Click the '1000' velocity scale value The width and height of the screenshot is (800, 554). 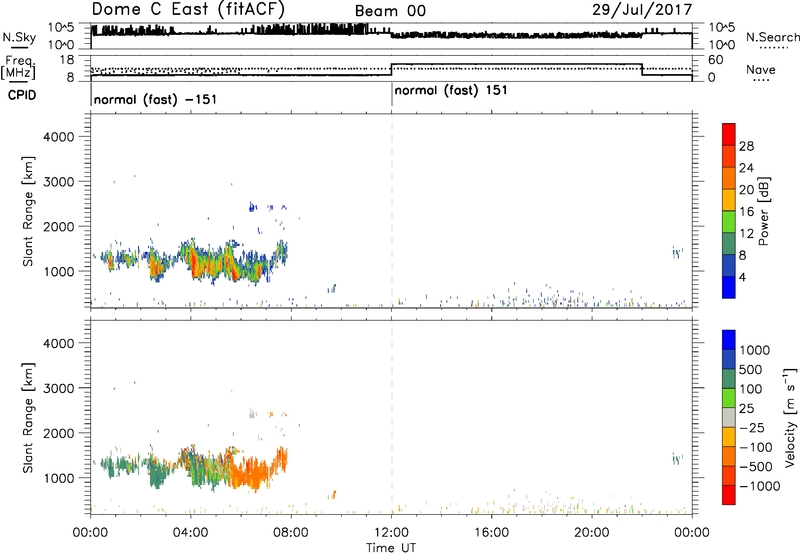pos(754,350)
